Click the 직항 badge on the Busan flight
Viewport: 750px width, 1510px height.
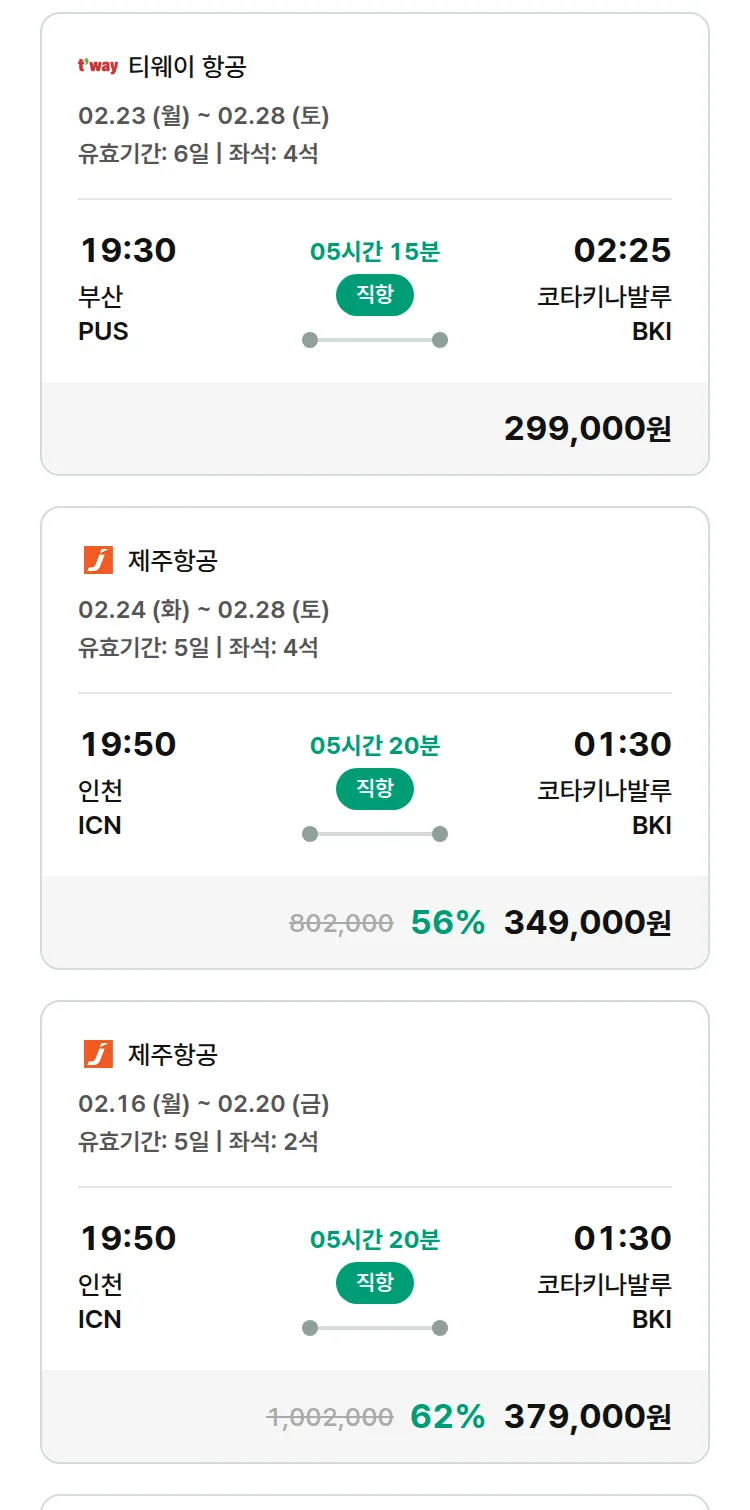tap(374, 295)
